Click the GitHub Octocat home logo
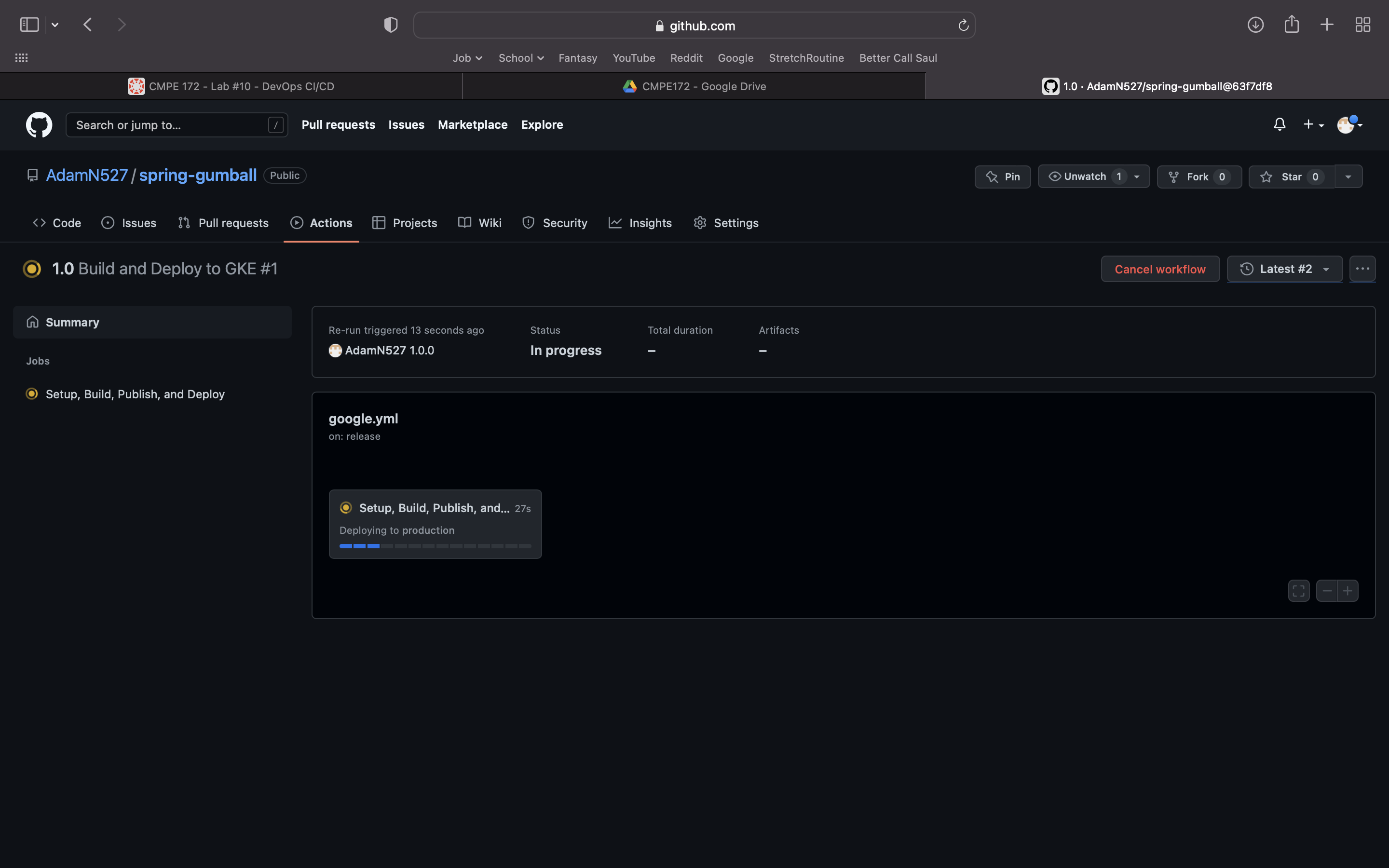 point(39,124)
